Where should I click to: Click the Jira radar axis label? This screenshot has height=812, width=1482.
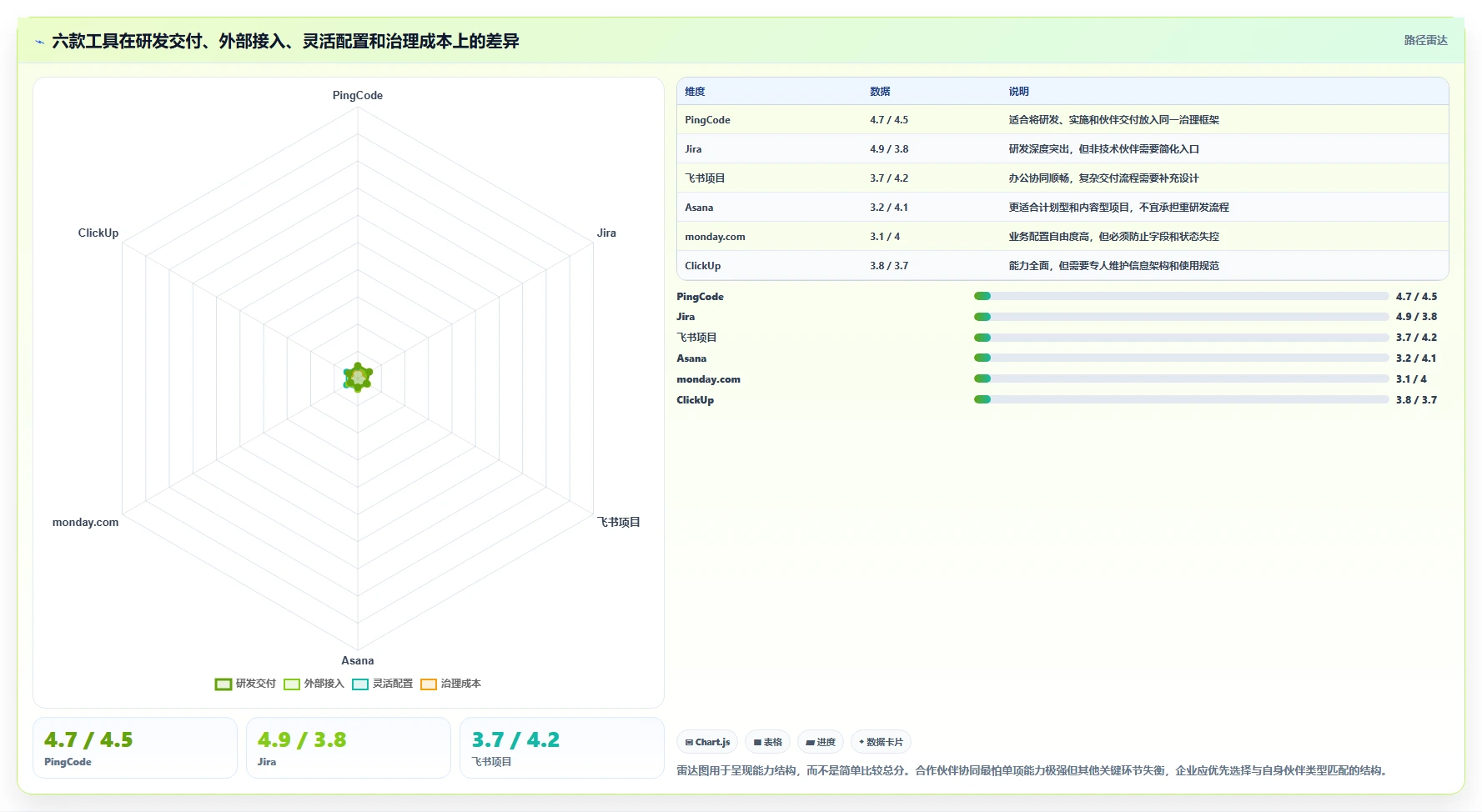click(606, 233)
